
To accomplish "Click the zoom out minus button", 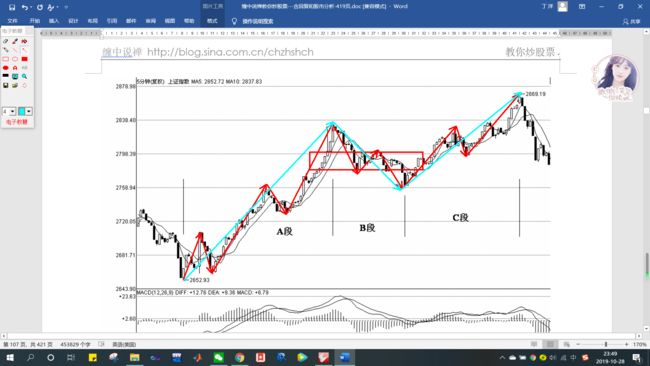I will tap(578, 344).
